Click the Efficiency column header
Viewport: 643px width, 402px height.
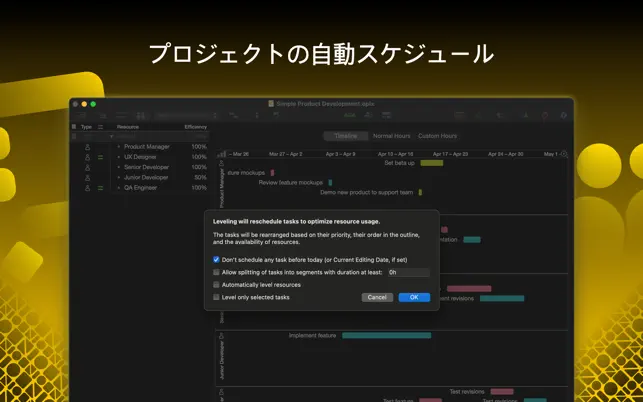(196, 127)
